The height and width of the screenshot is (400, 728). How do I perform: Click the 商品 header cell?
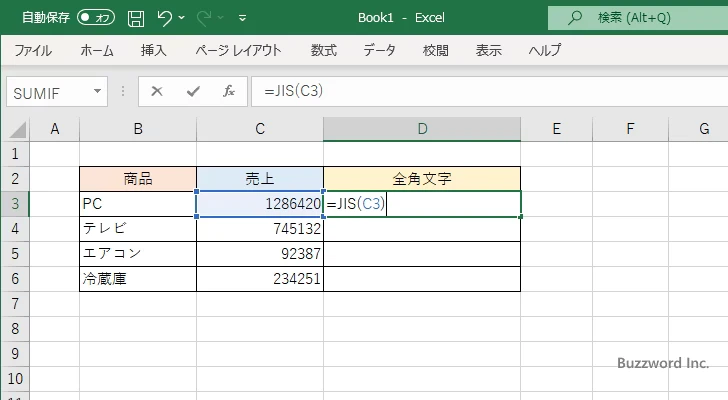(x=138, y=179)
